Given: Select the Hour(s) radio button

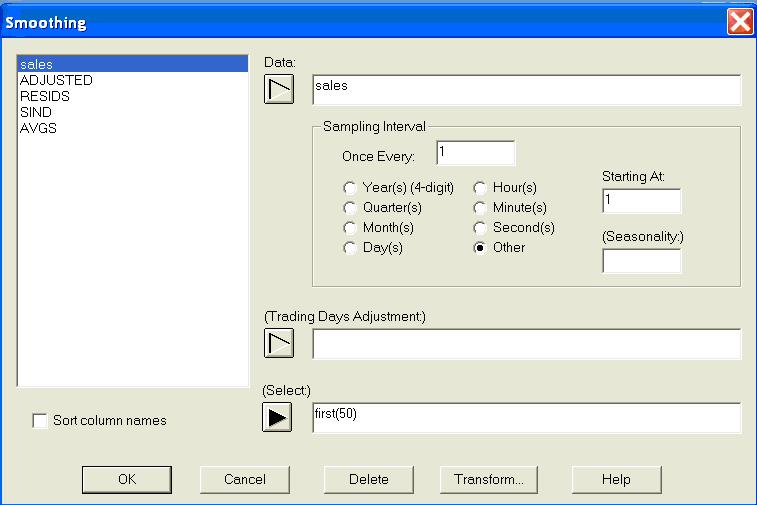Looking at the screenshot, I should click(479, 187).
